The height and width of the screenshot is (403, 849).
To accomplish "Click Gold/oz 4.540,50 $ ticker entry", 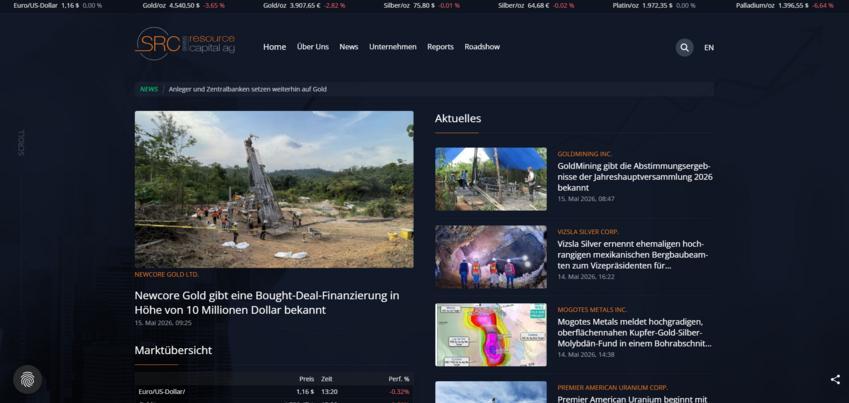I will [x=184, y=5].
